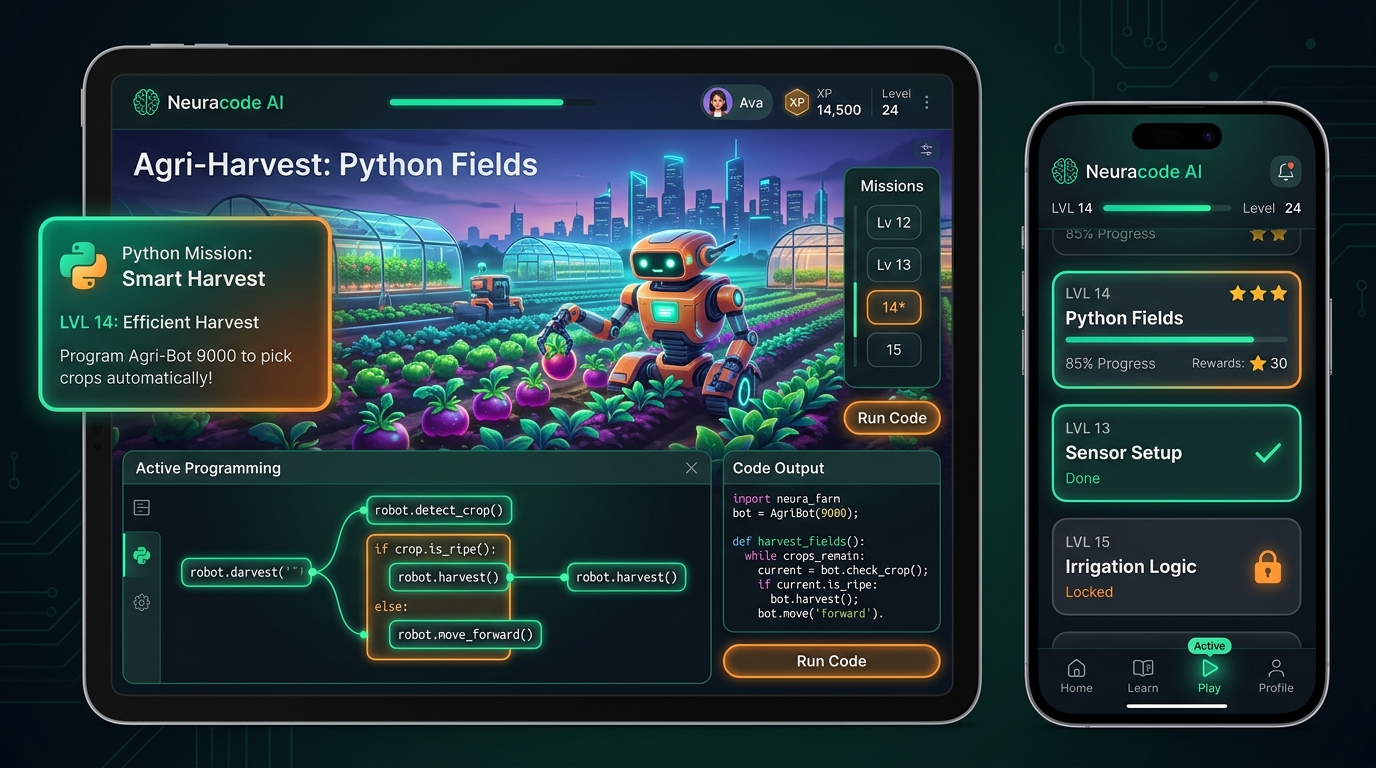The height and width of the screenshot is (768, 1376).
Task: Click the Neuracode AI brain logo on tablet
Action: (146, 102)
